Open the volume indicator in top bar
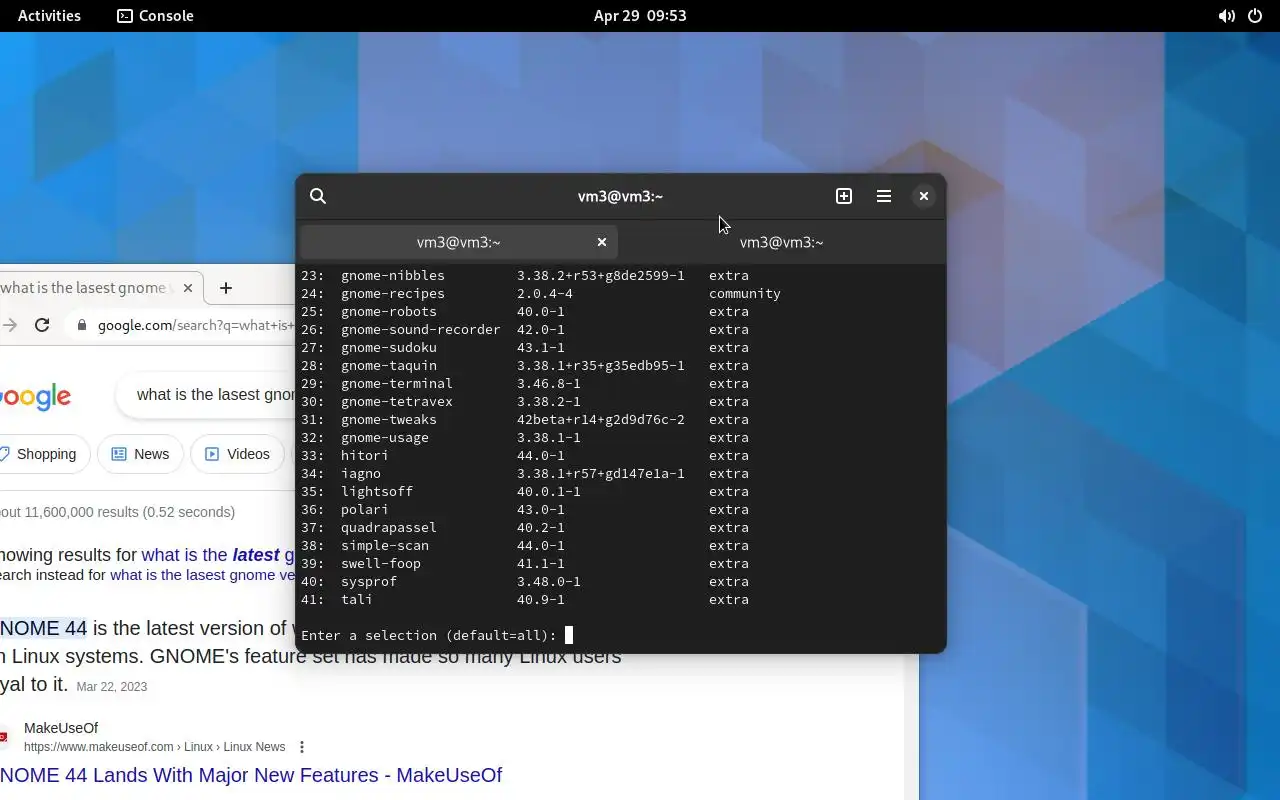Image resolution: width=1280 pixels, height=800 pixels. pos(1226,16)
